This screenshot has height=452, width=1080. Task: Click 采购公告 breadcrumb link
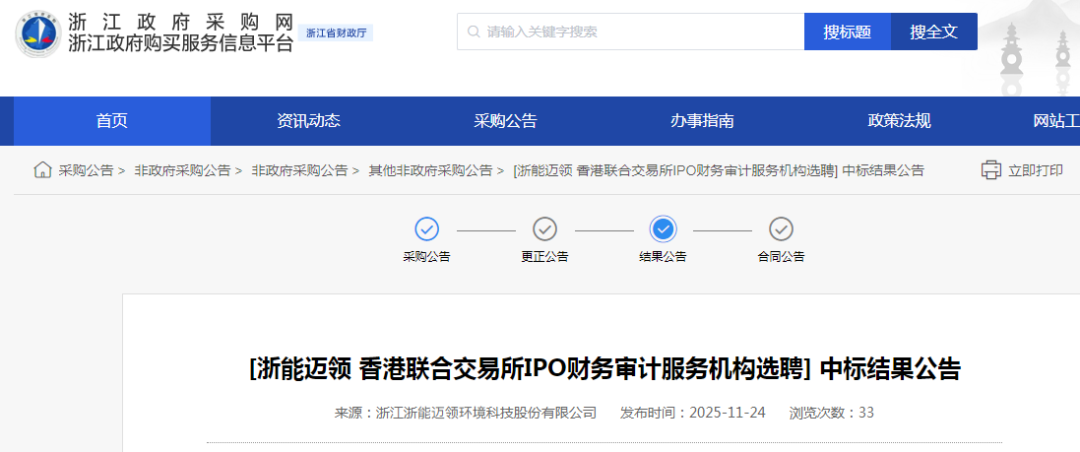coord(85,171)
